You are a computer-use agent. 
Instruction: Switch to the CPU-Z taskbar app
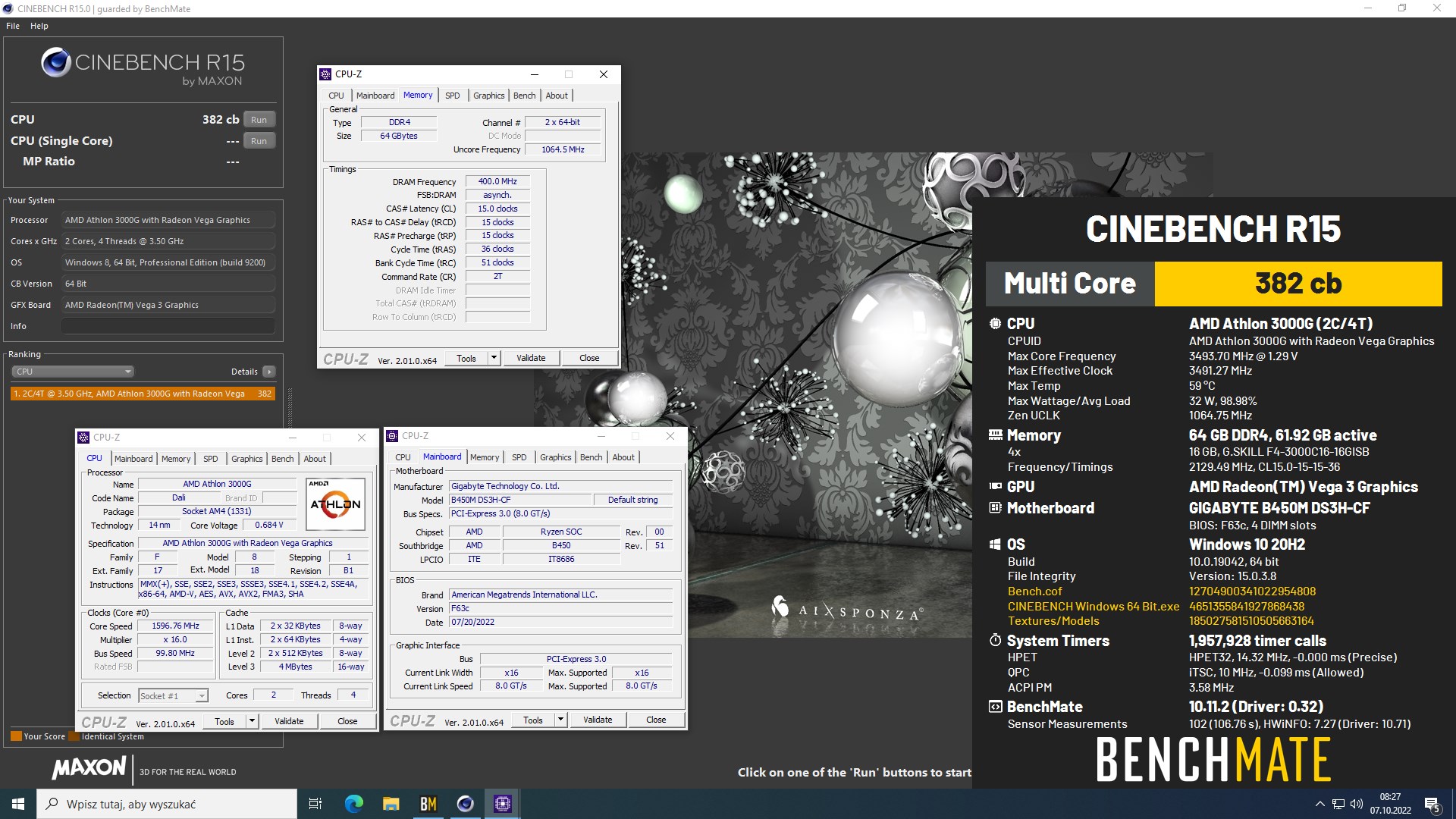coord(502,804)
